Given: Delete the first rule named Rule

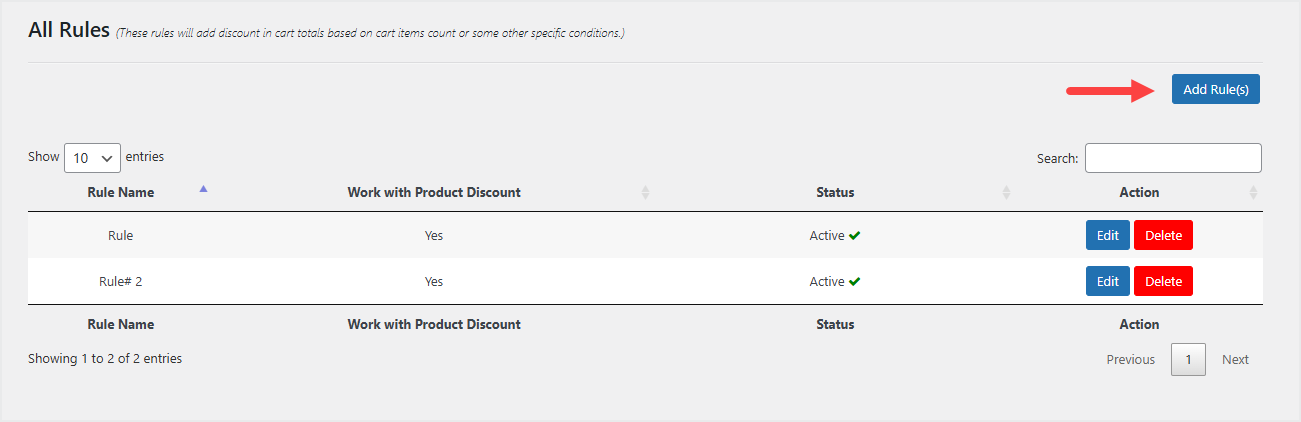Looking at the screenshot, I should (1163, 236).
